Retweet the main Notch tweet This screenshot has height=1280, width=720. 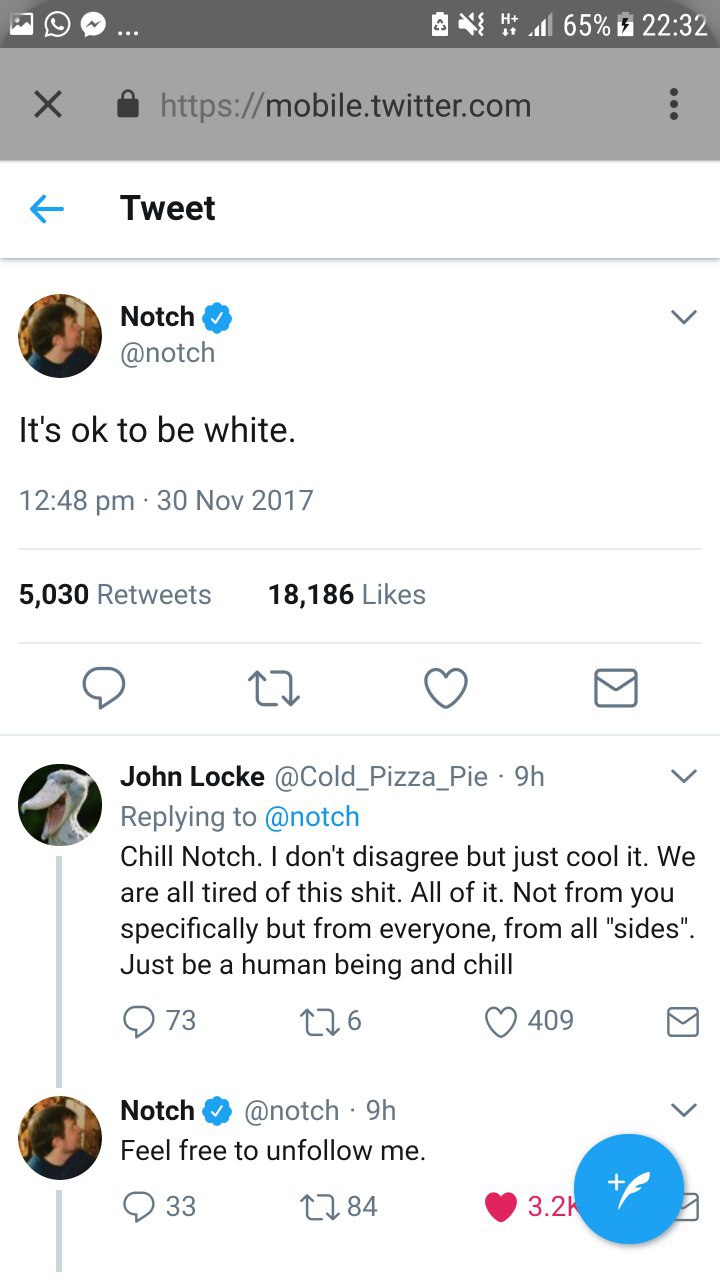274,688
